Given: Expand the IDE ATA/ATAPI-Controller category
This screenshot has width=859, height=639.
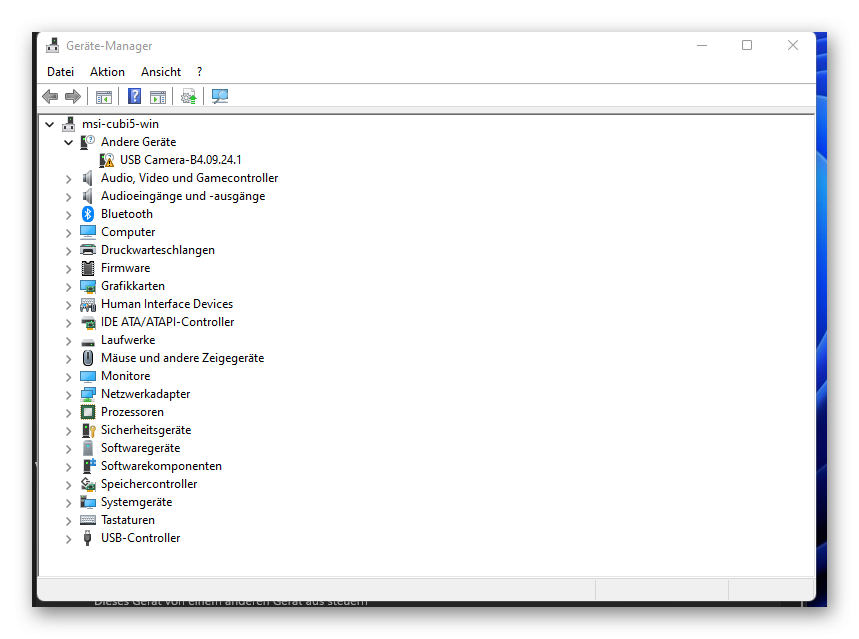Looking at the screenshot, I should point(68,323).
